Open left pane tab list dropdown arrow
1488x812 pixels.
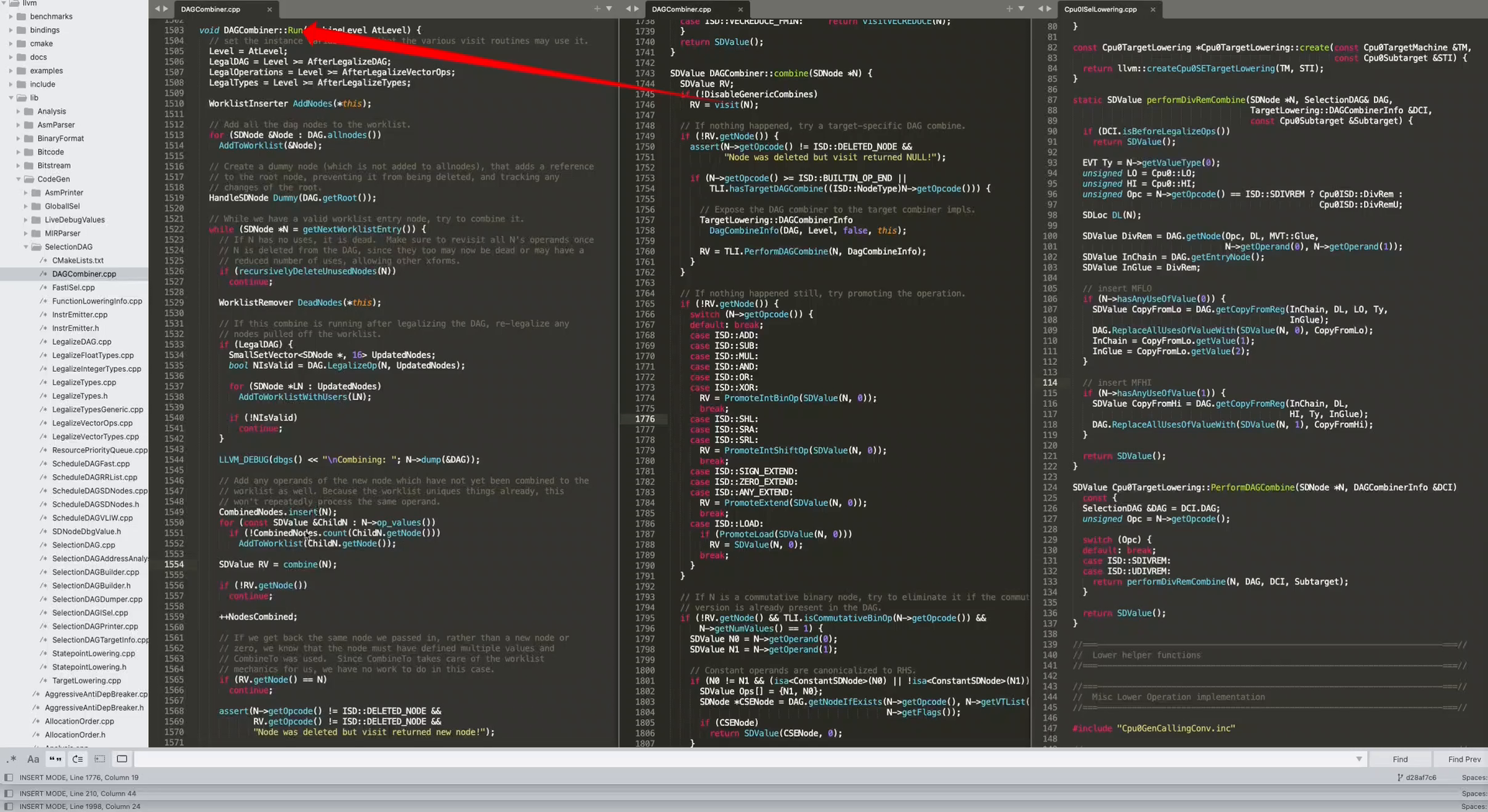609,9
